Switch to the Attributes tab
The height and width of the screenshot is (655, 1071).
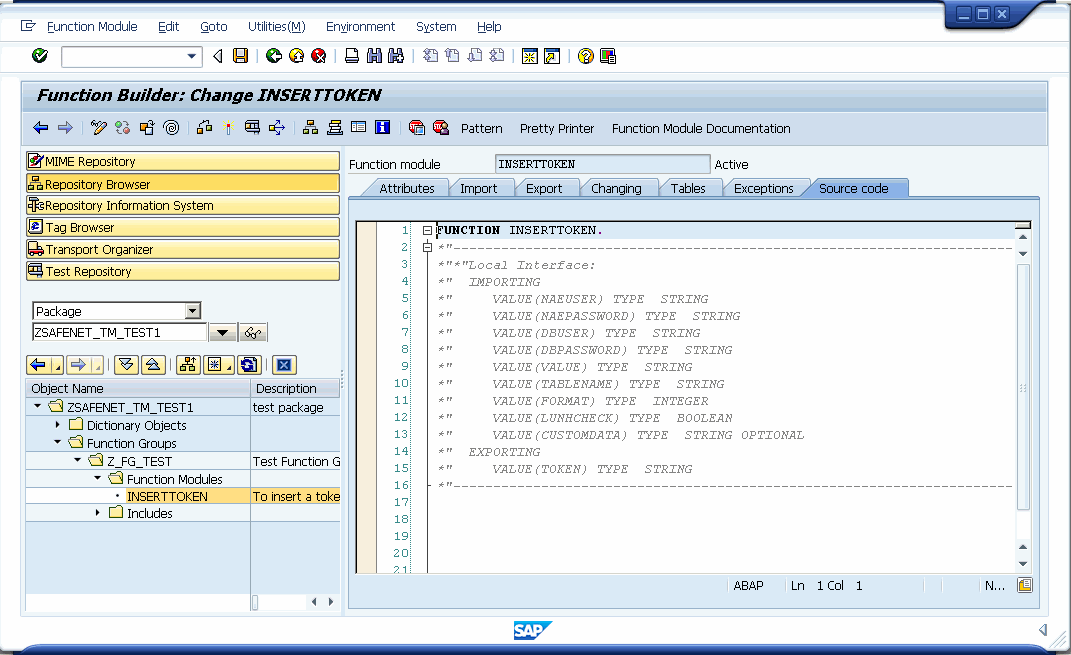click(x=406, y=189)
